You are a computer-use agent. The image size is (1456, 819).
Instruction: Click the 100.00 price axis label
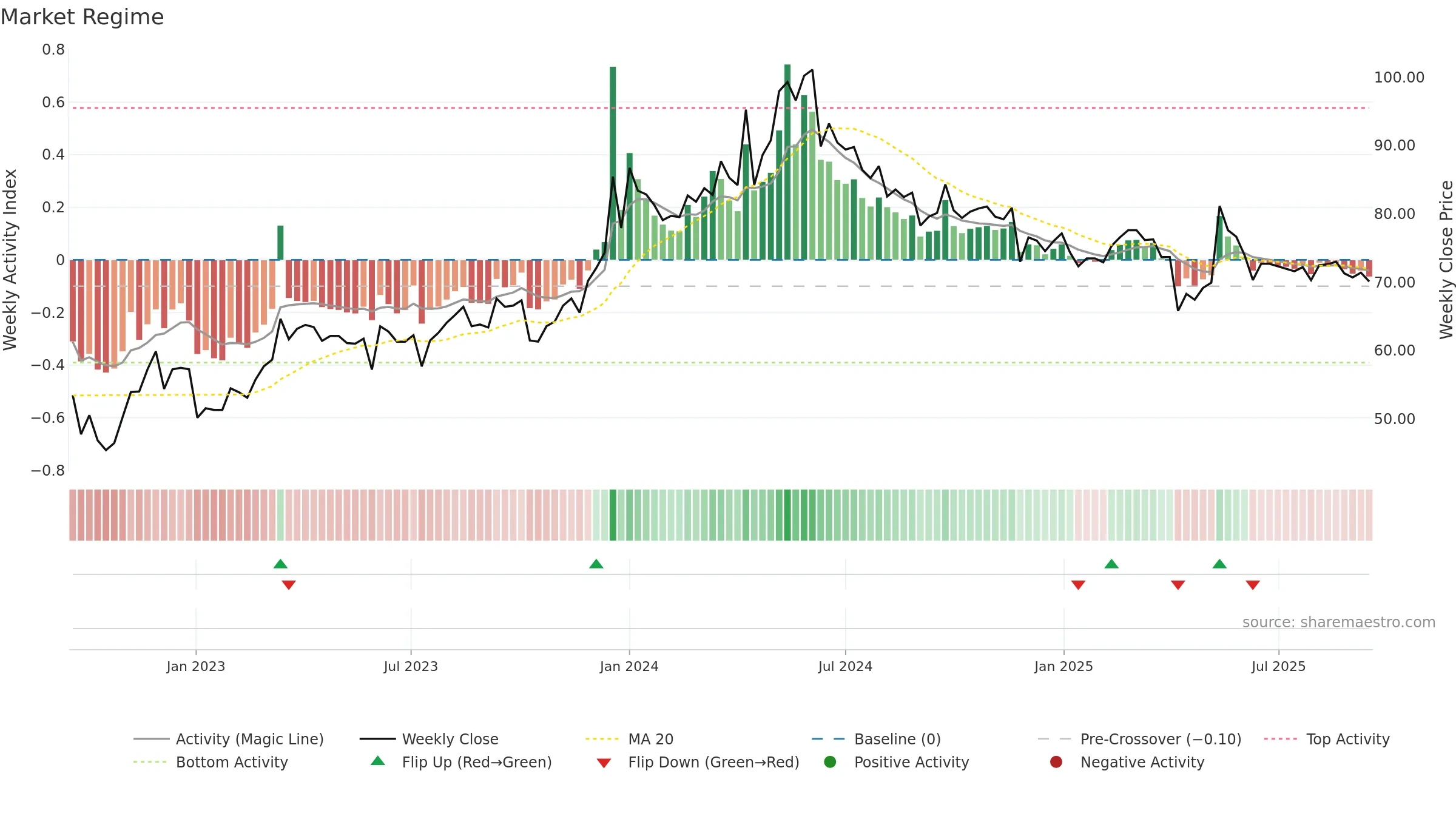point(1399,78)
